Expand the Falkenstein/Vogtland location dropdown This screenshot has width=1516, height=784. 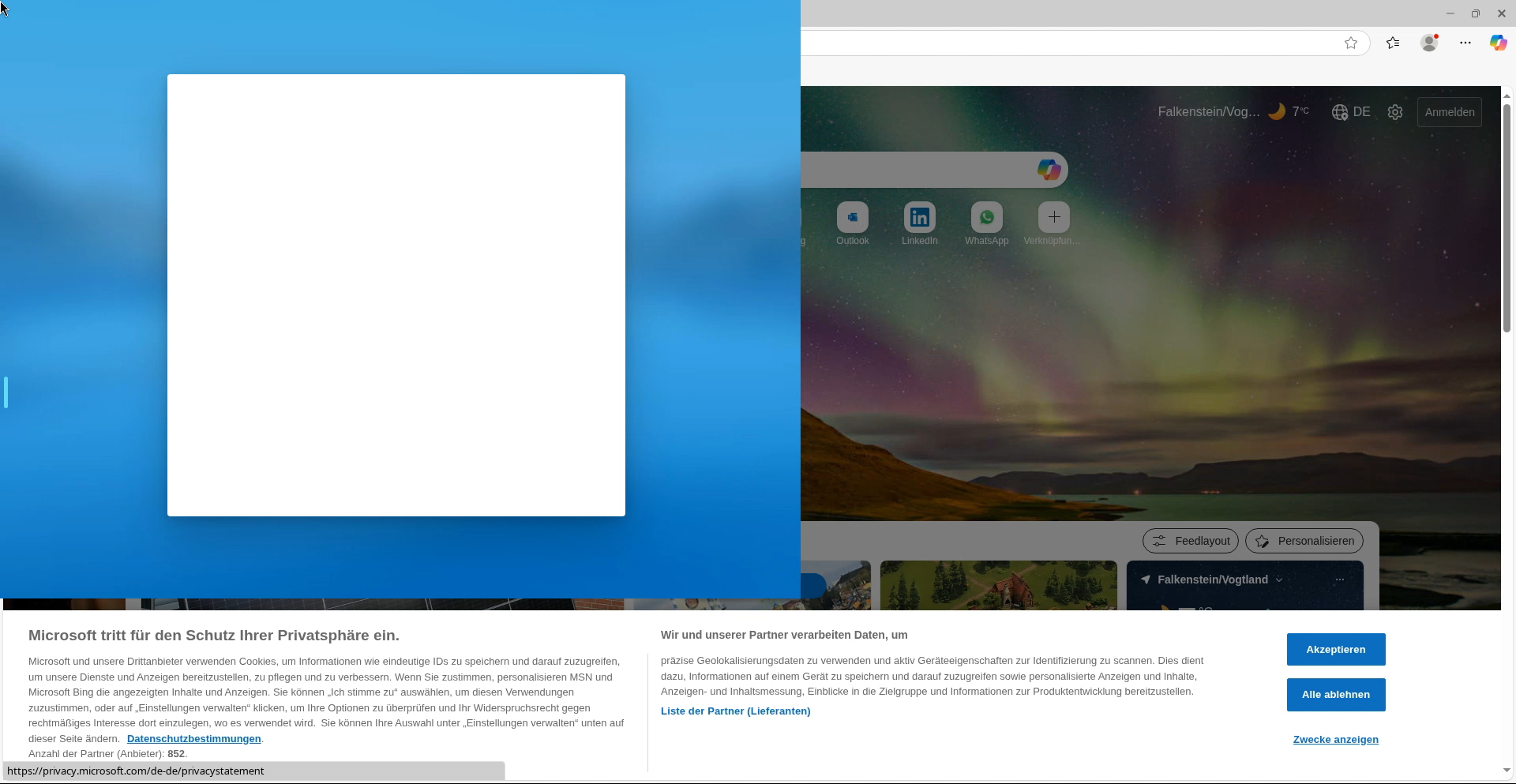click(x=1279, y=580)
